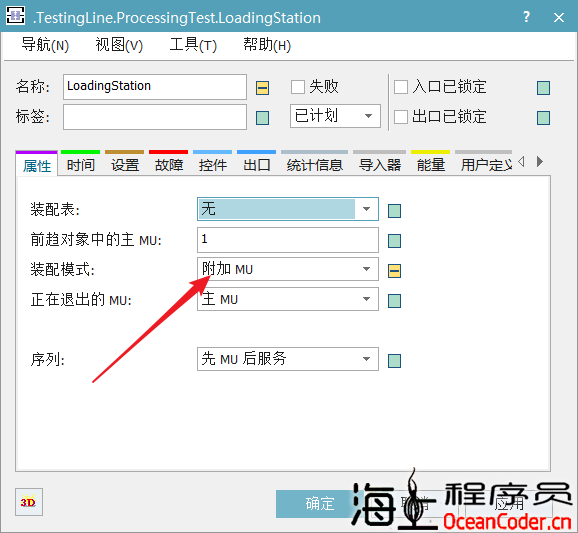Toggle inheritance square beside 装配表 dropdown
This screenshot has width=578, height=533.
click(394, 211)
